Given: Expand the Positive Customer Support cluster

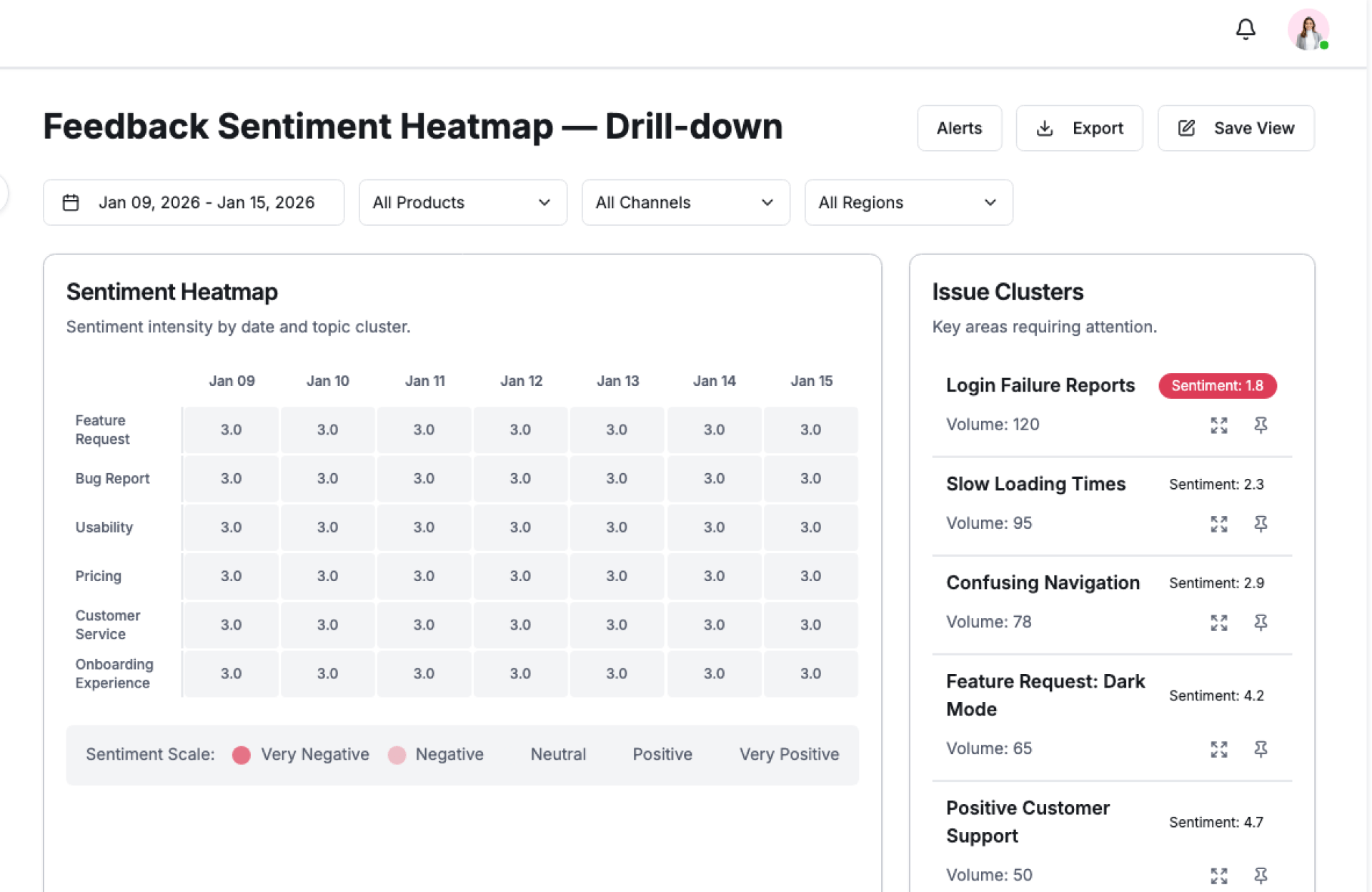Looking at the screenshot, I should point(1218,876).
